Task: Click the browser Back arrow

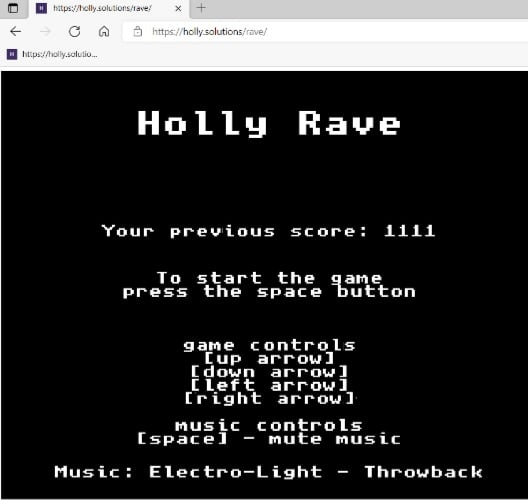Action: (x=15, y=32)
